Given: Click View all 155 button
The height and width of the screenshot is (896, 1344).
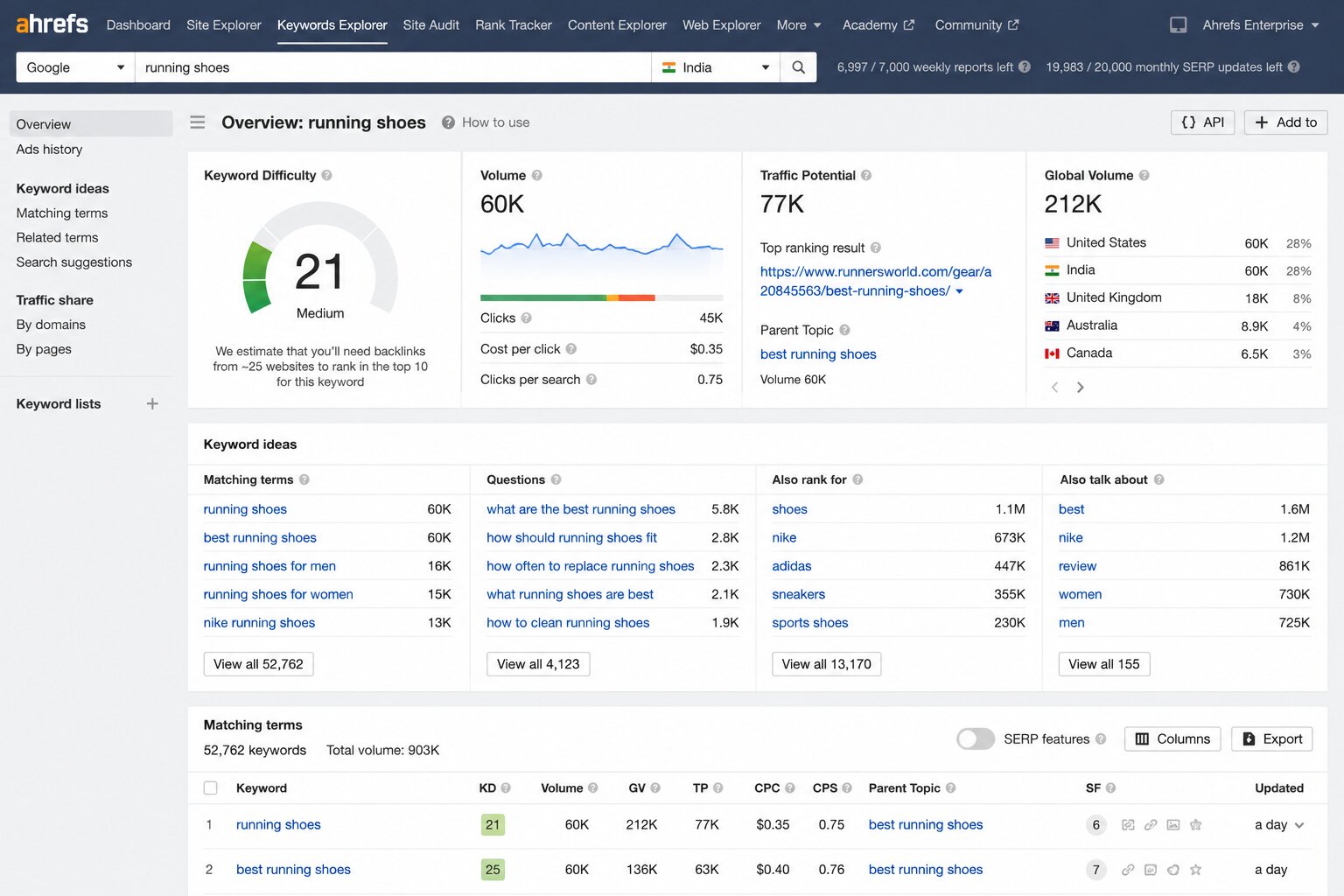Looking at the screenshot, I should [x=1103, y=664].
